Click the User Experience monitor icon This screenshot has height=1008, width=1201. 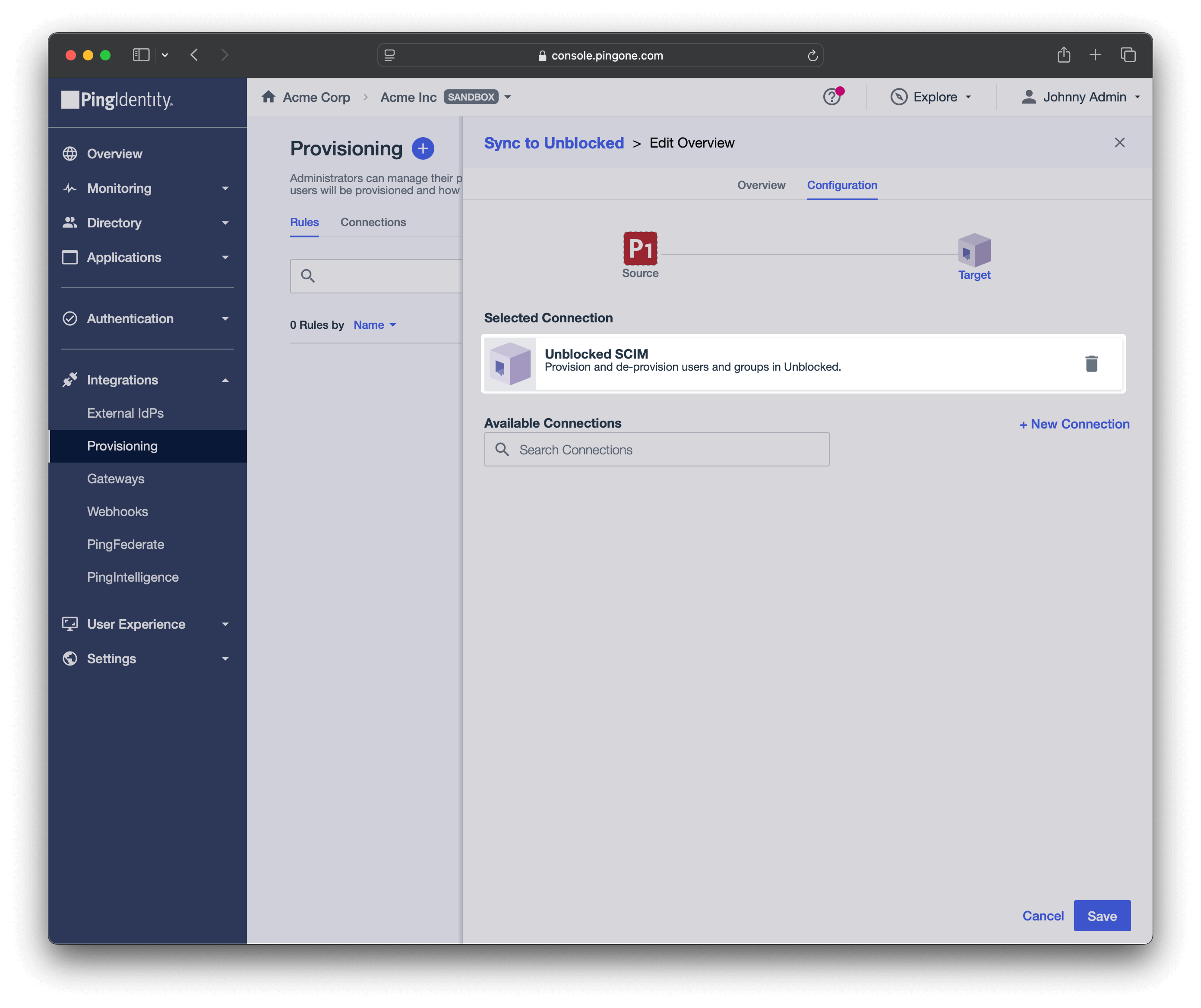click(70, 624)
